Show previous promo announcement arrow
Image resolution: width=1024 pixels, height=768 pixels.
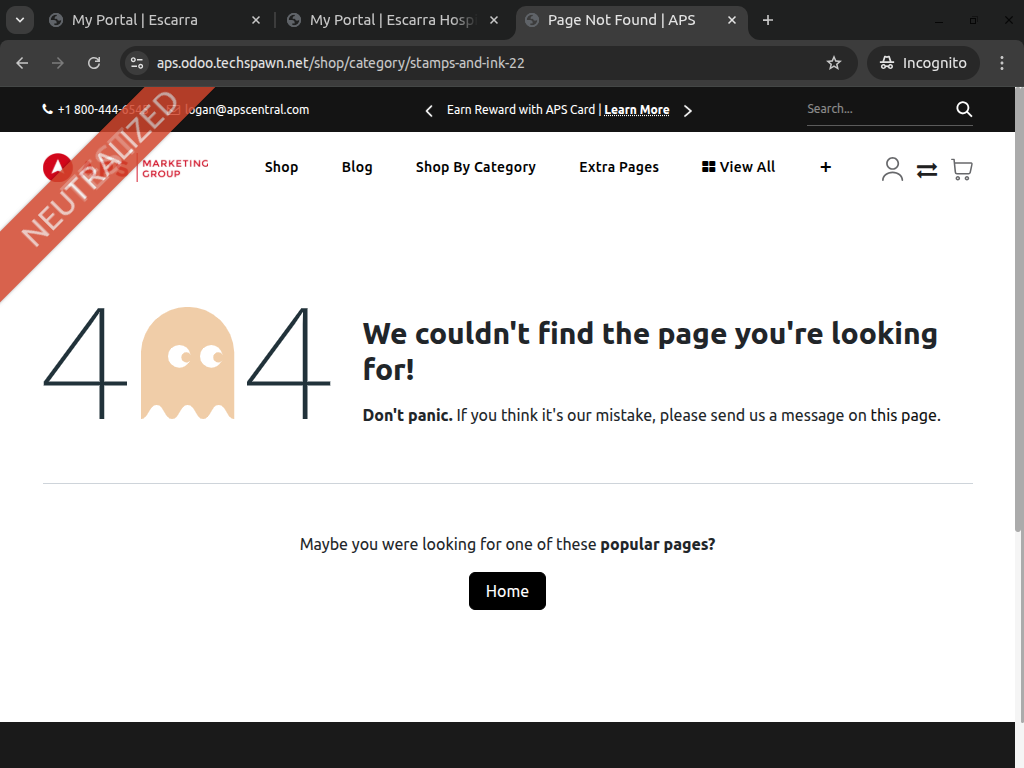tap(429, 110)
